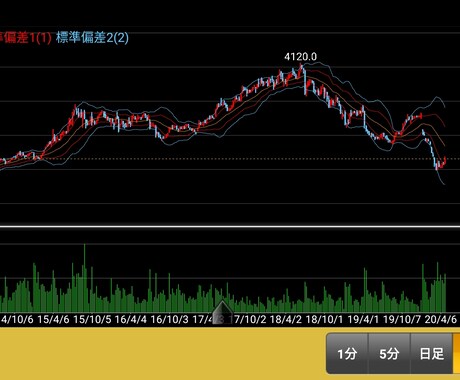Click the 16/10/3 date label
This screenshot has height=380, width=460.
pyautogui.click(x=170, y=319)
